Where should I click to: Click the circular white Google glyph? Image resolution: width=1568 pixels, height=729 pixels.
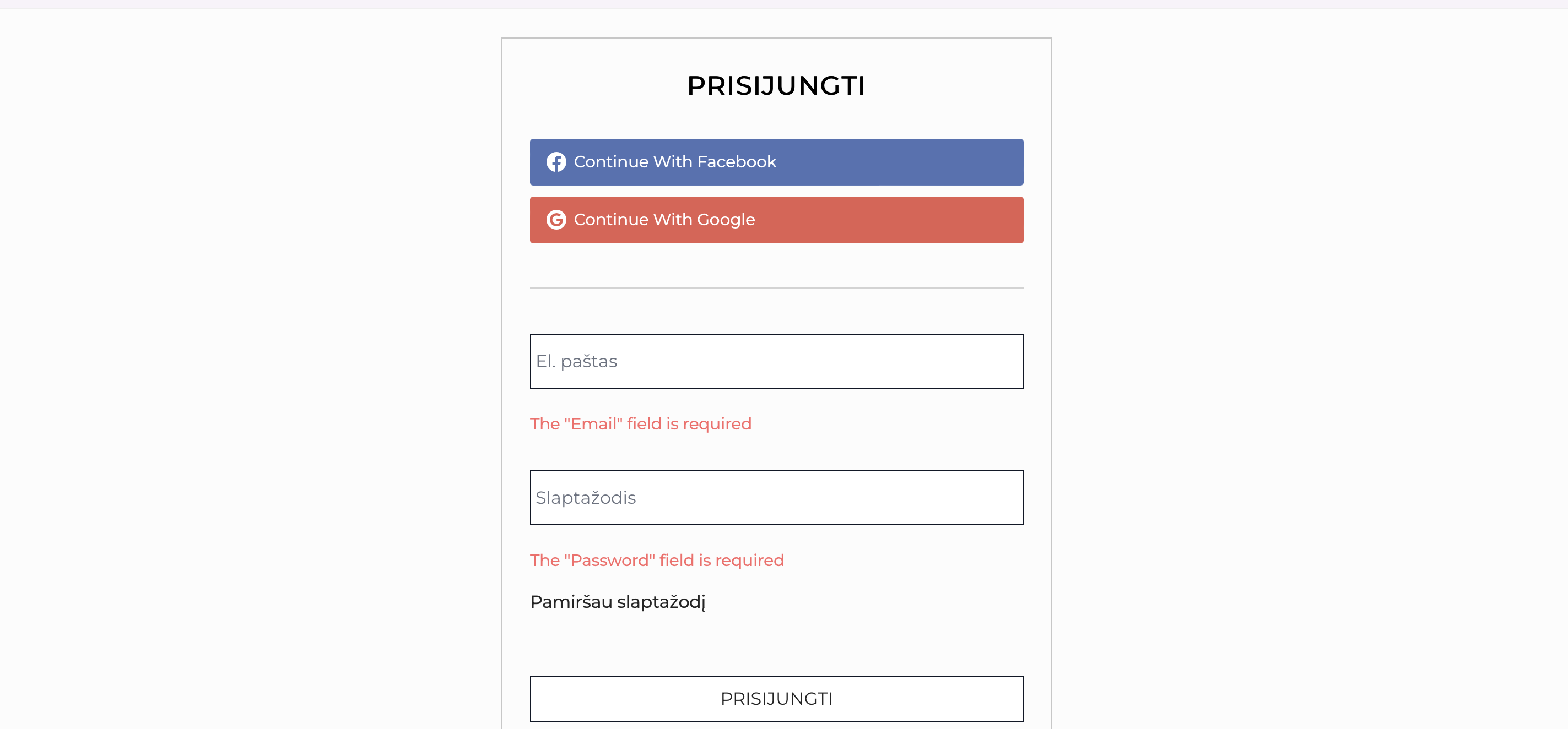(x=556, y=220)
